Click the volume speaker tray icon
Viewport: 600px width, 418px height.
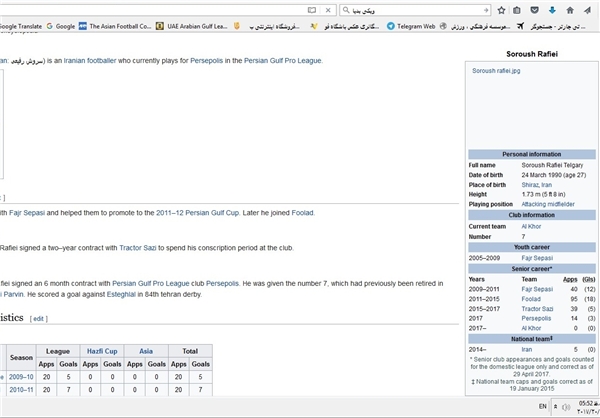coord(567,407)
